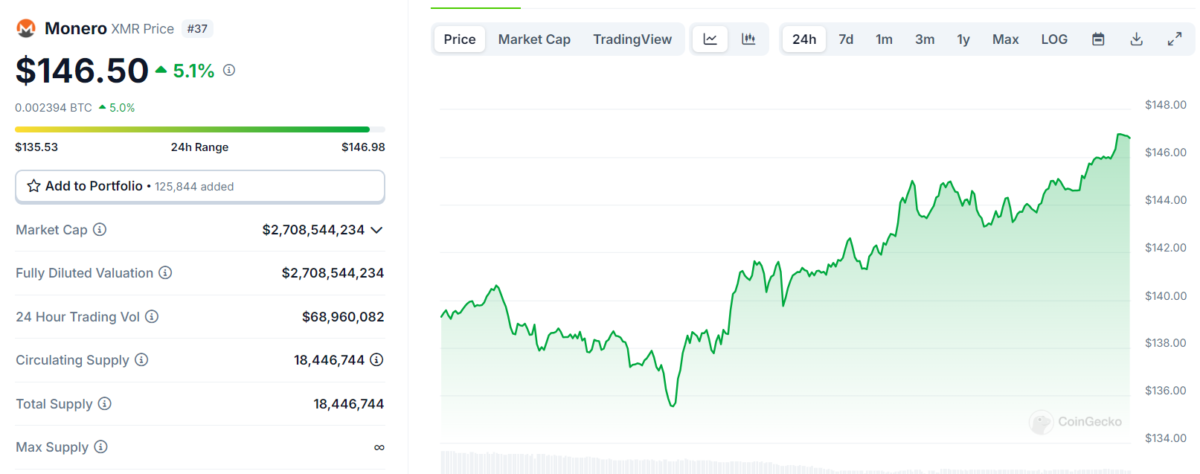1200x474 pixels.
Task: Expand the Market Cap value chevron
Action: pos(376,230)
